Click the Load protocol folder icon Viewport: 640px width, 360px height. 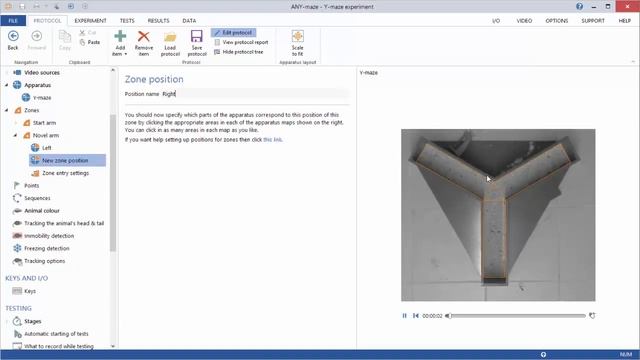[170, 37]
